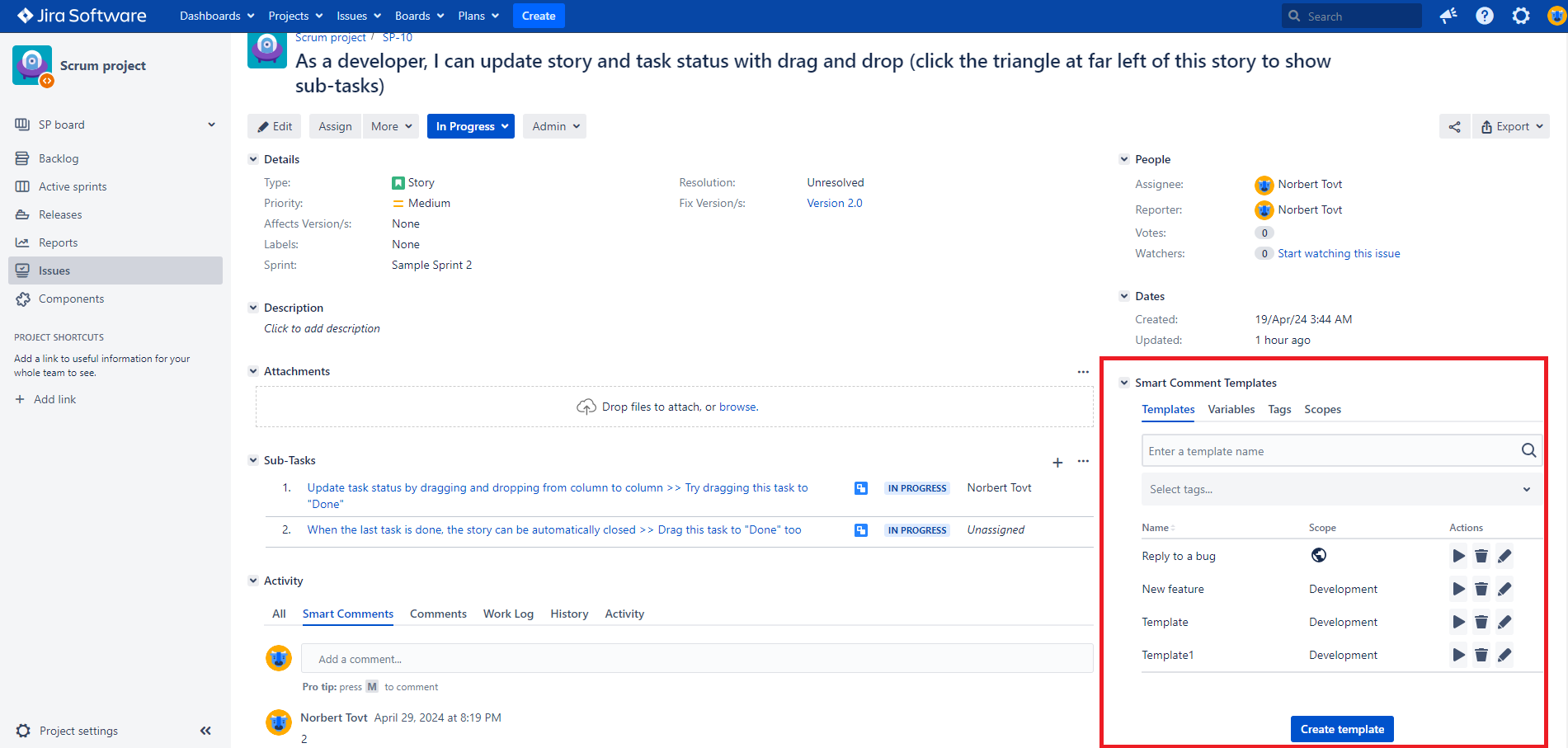Image resolution: width=1568 pixels, height=748 pixels.
Task: Edit the 'Template1' template with pencil icon
Action: pos(1504,655)
